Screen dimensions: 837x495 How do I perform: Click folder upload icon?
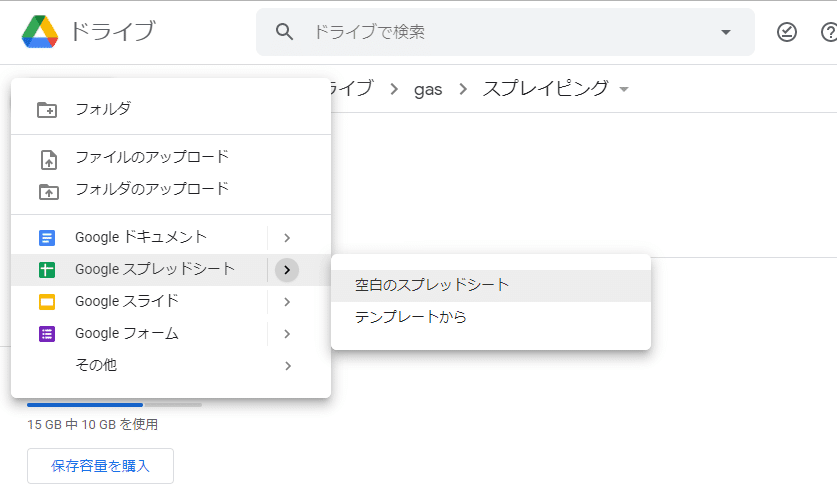click(x=49, y=191)
